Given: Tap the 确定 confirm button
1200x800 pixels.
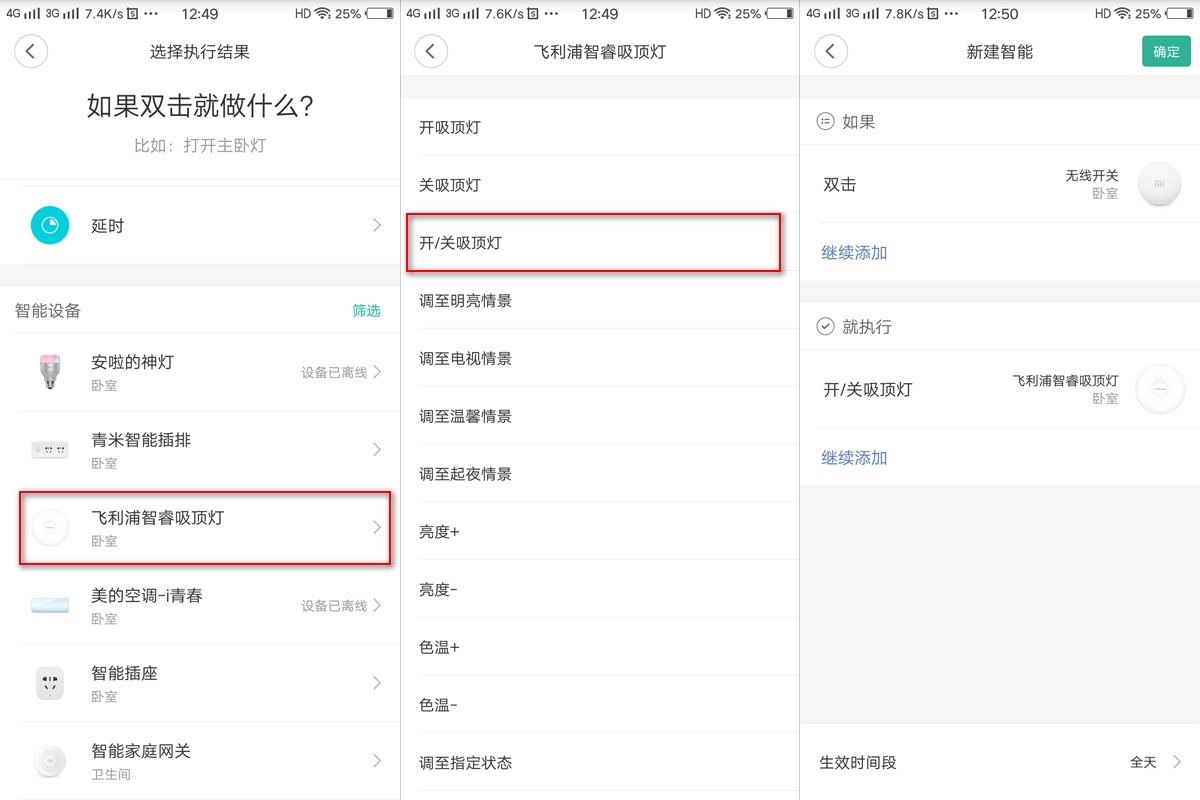Looking at the screenshot, I should coord(1166,51).
